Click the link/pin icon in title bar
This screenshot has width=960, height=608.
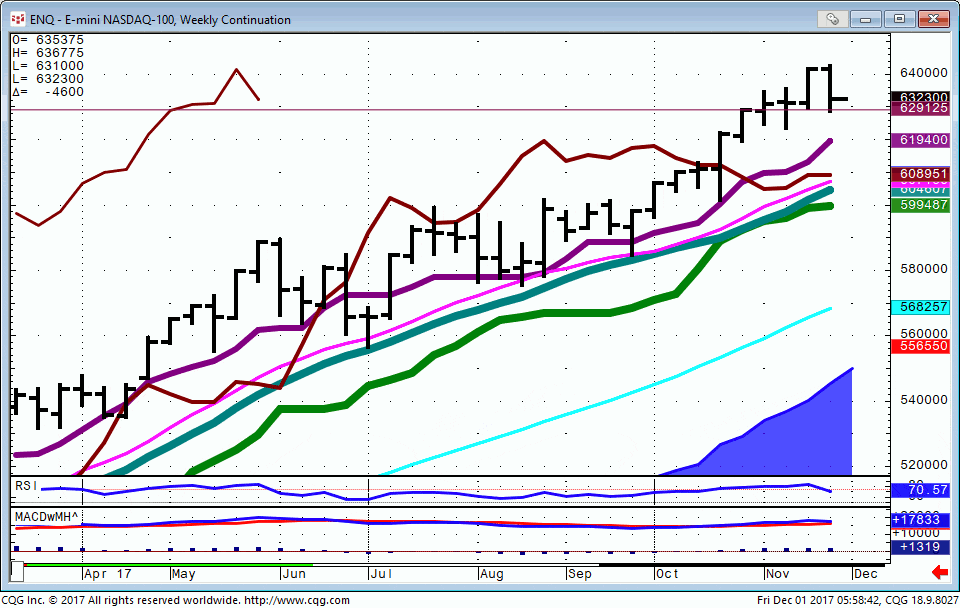click(832, 19)
